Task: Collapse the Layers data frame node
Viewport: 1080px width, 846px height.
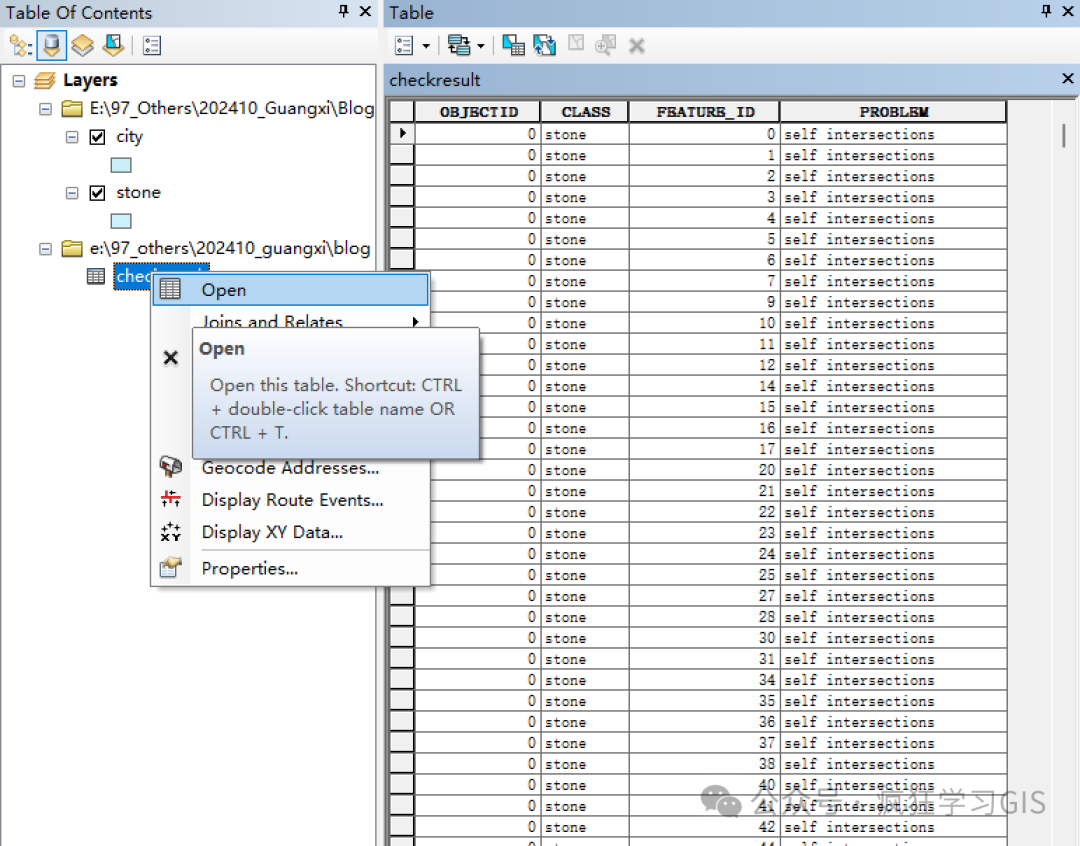Action: click(19, 81)
